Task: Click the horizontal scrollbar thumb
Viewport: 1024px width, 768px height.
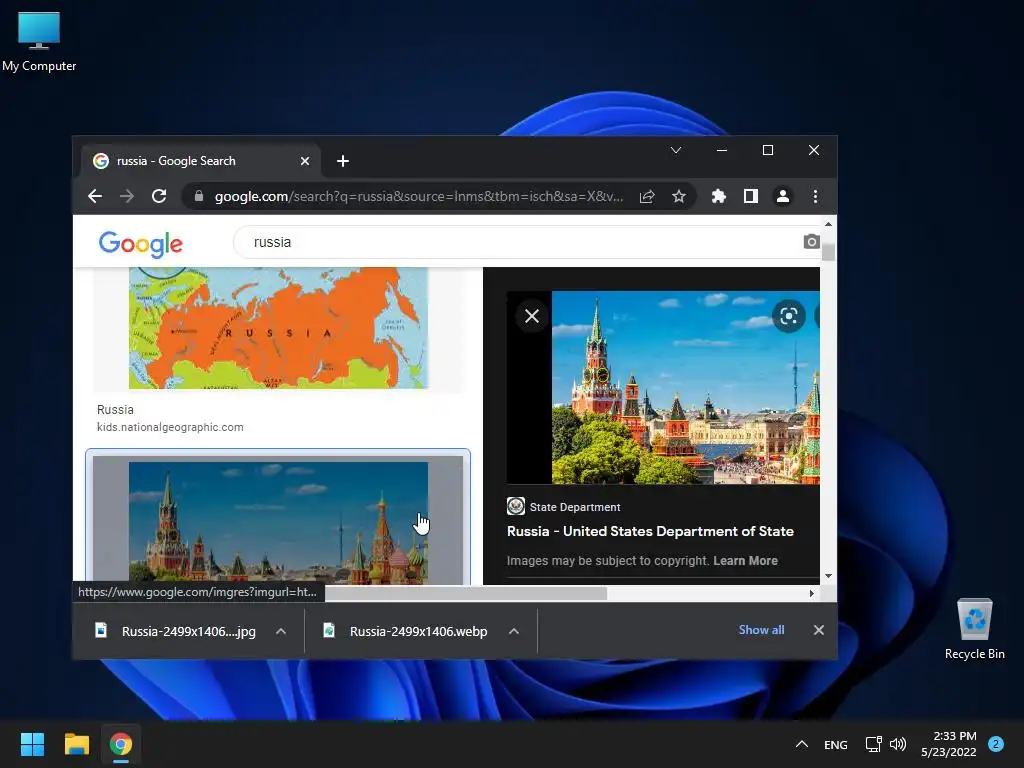Action: 466,593
